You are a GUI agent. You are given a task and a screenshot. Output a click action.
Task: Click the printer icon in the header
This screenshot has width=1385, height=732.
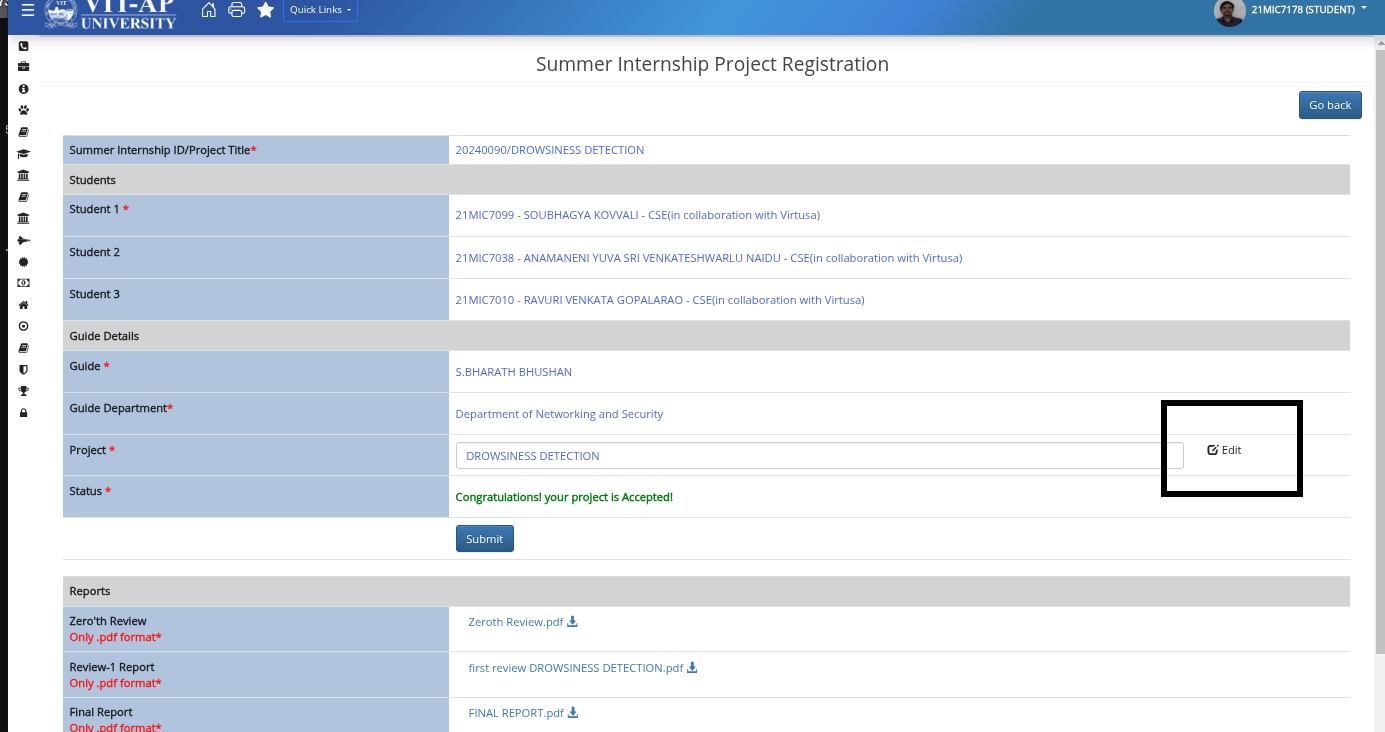[236, 10]
